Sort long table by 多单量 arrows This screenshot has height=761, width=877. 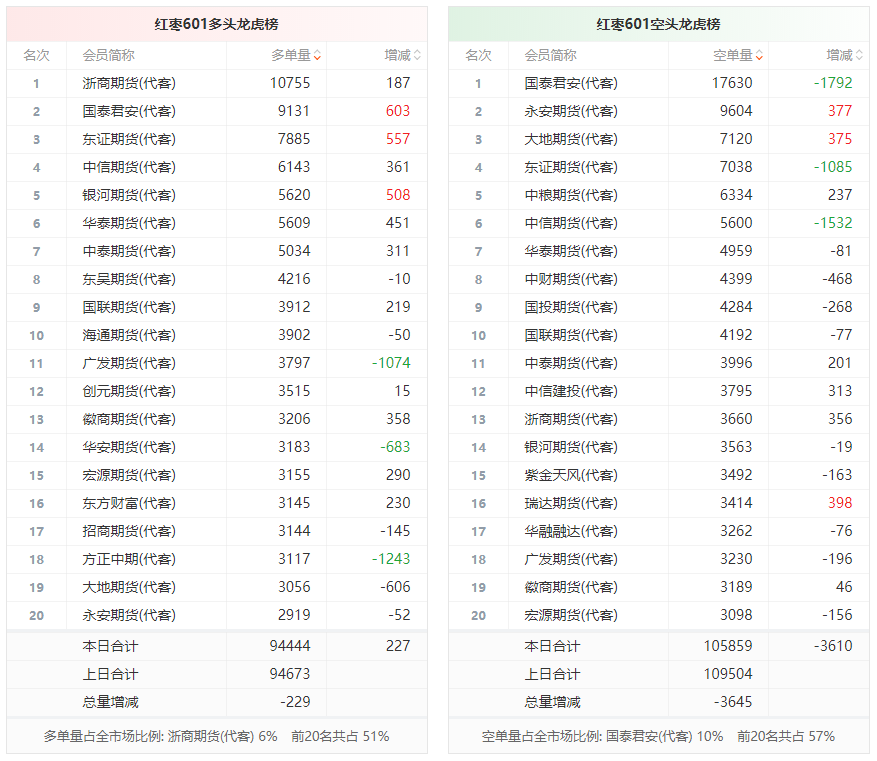point(317,55)
